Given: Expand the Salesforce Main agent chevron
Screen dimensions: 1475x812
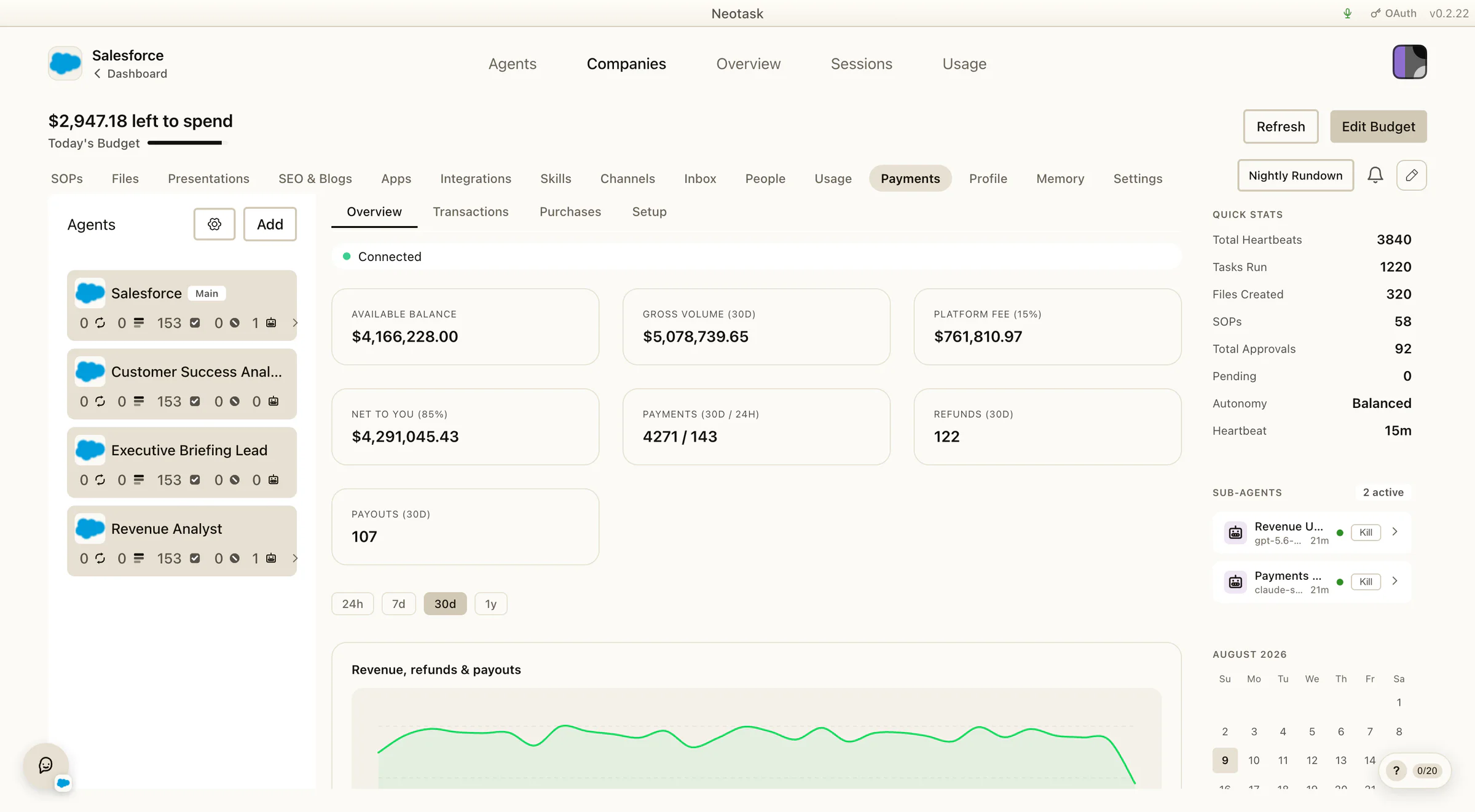Looking at the screenshot, I should (x=295, y=322).
